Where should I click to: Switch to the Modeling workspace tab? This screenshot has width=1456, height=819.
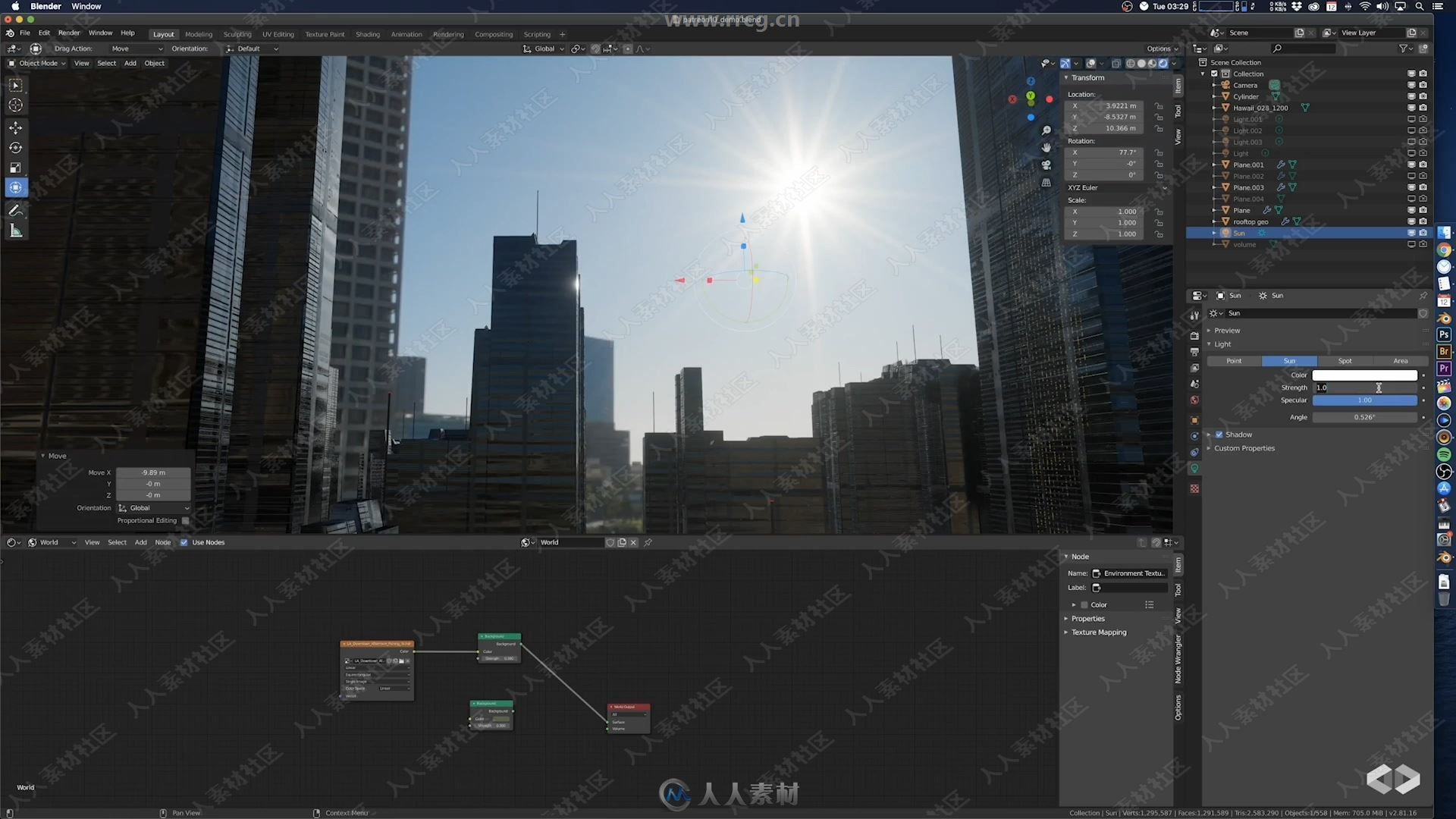(x=199, y=34)
